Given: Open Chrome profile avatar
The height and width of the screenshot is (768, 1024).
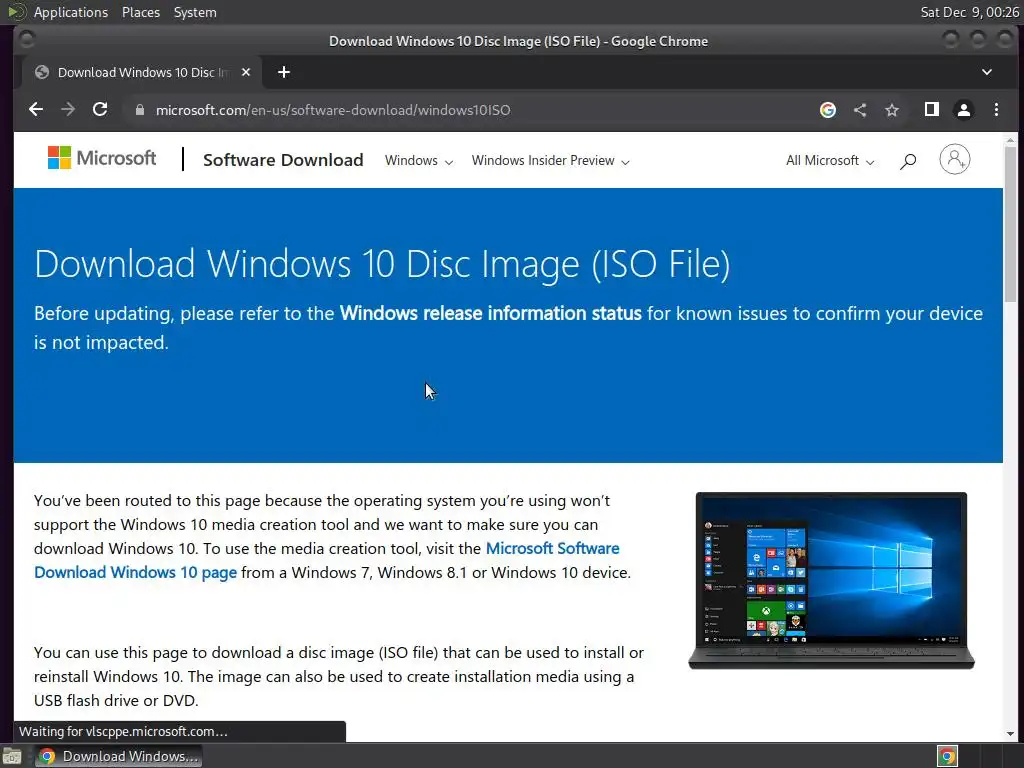Looking at the screenshot, I should (964, 110).
